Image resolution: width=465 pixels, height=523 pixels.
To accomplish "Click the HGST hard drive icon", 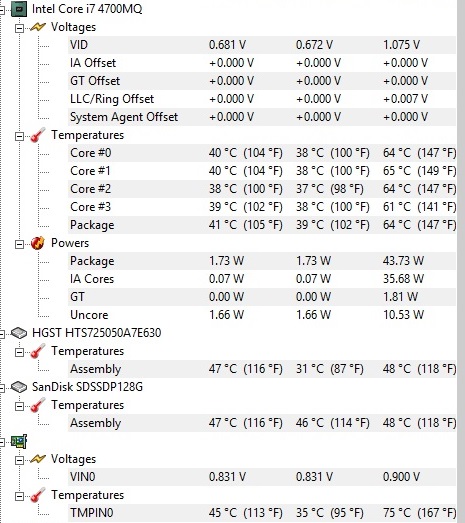I will (x=19, y=333).
